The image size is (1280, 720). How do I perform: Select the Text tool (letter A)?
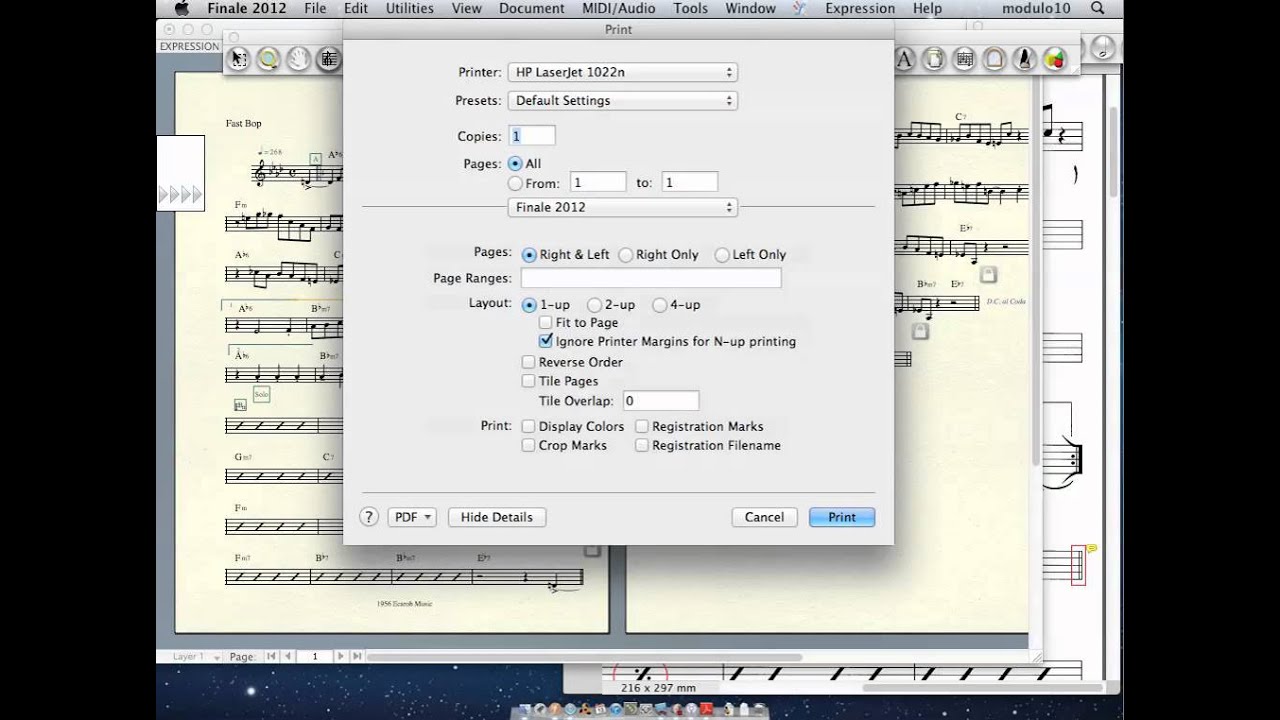[904, 59]
